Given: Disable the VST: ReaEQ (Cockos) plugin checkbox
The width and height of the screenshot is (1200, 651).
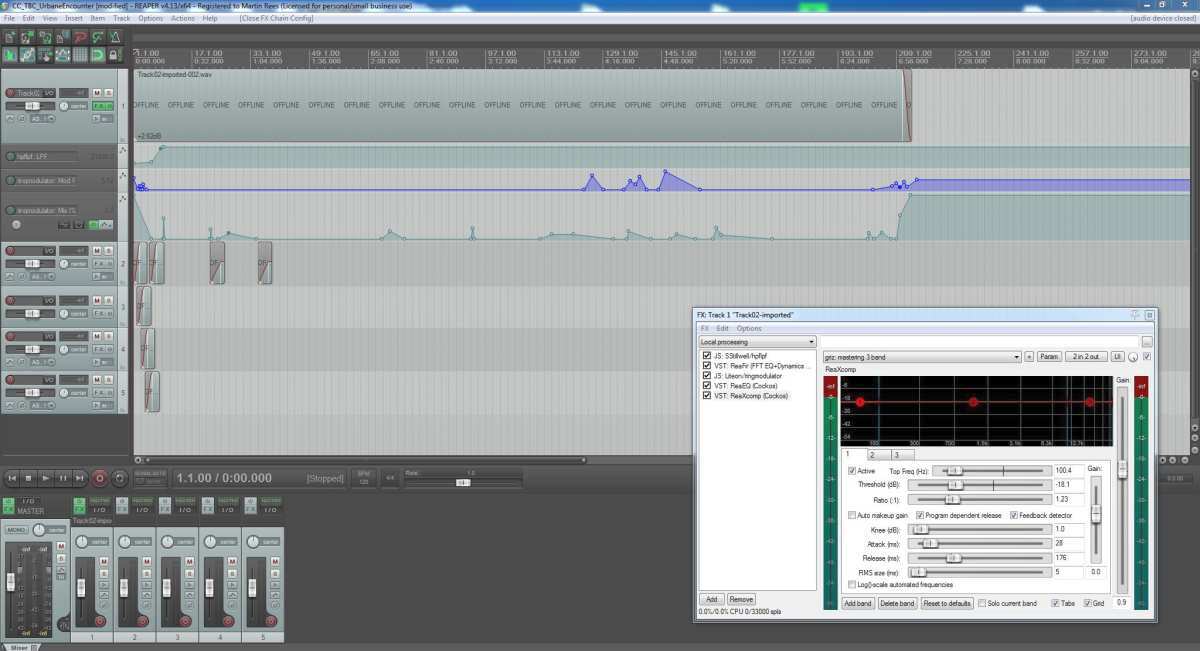Looking at the screenshot, I should pyautogui.click(x=708, y=386).
